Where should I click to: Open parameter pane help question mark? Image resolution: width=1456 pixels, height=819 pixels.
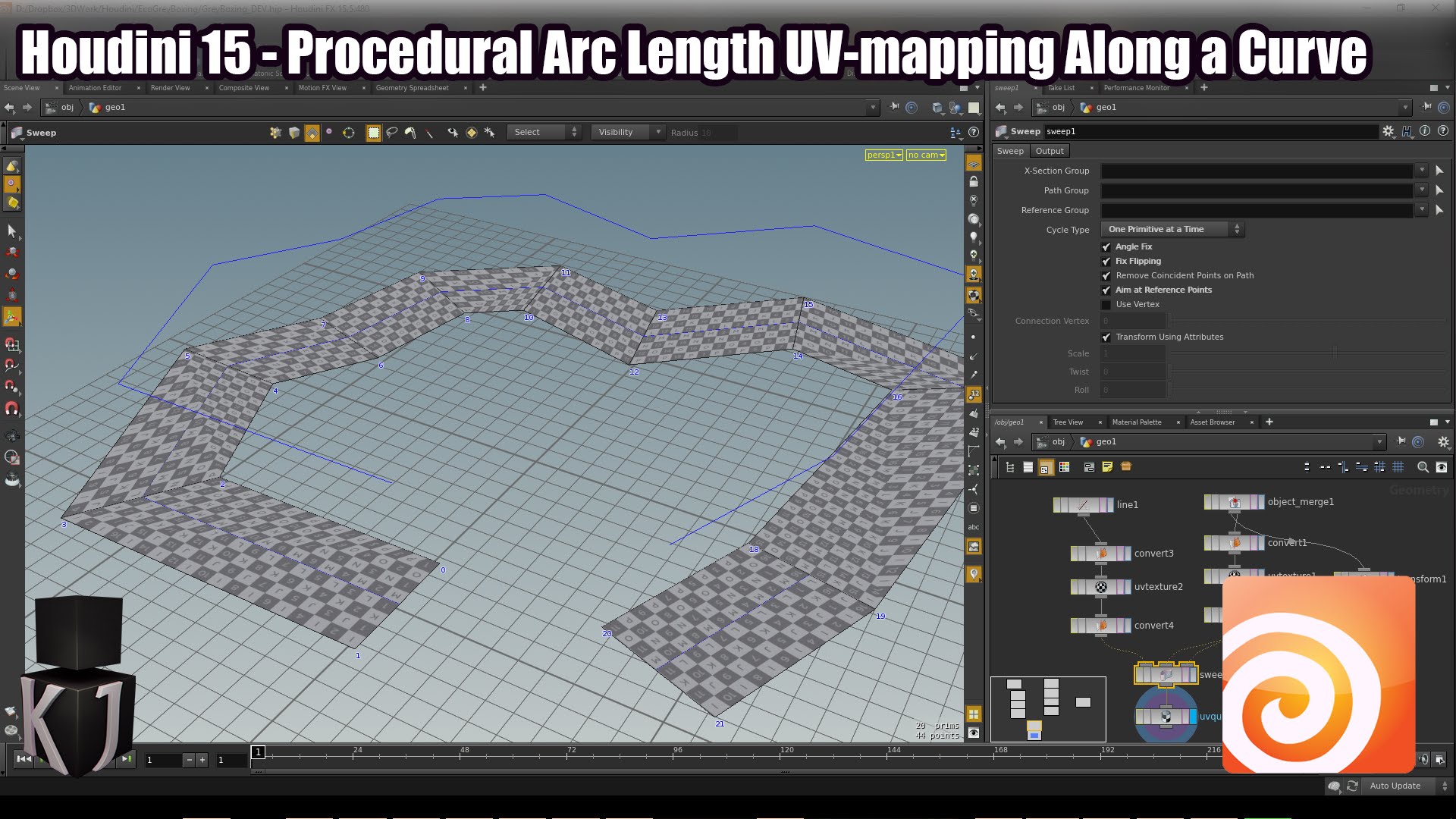[1443, 131]
